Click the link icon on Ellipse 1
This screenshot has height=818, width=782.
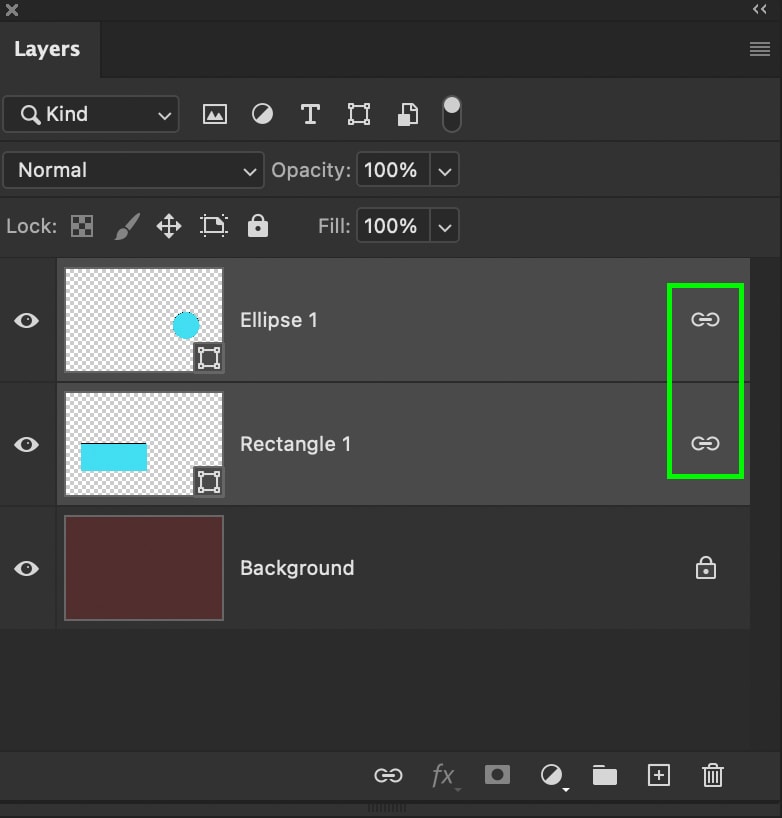[705, 319]
